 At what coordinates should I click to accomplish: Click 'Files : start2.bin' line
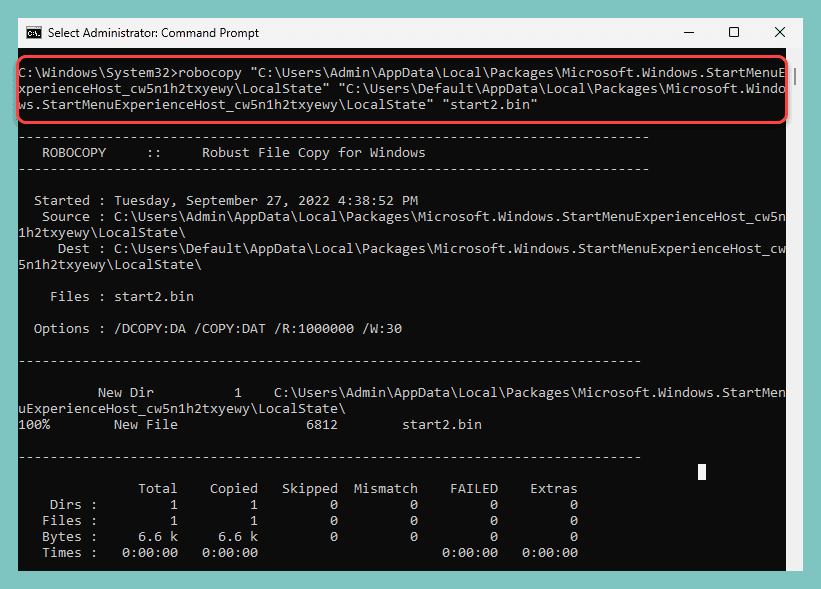122,297
